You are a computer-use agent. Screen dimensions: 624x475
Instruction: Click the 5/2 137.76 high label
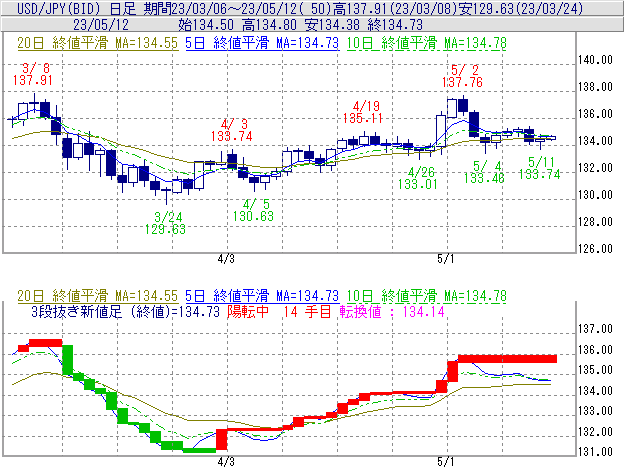coord(462,76)
